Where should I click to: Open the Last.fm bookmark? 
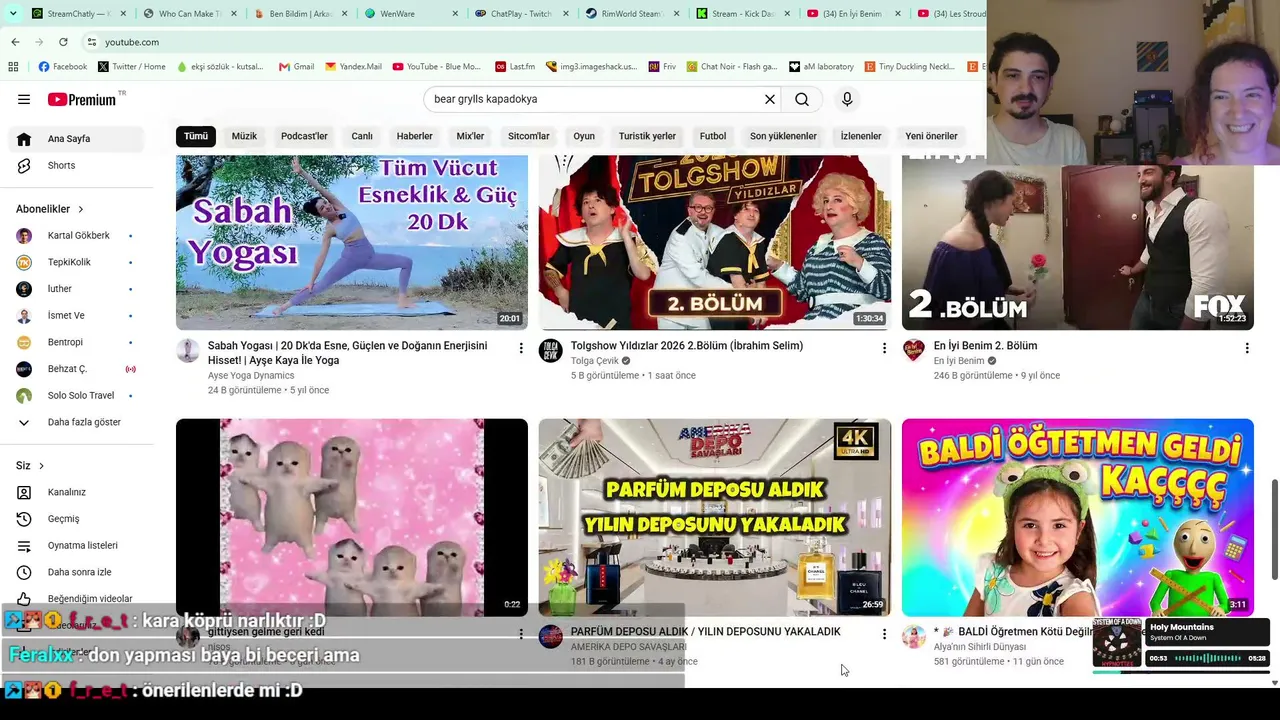click(515, 67)
